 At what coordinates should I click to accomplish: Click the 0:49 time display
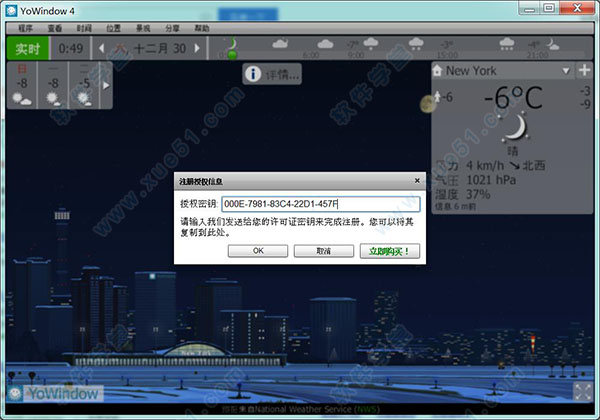(x=71, y=49)
